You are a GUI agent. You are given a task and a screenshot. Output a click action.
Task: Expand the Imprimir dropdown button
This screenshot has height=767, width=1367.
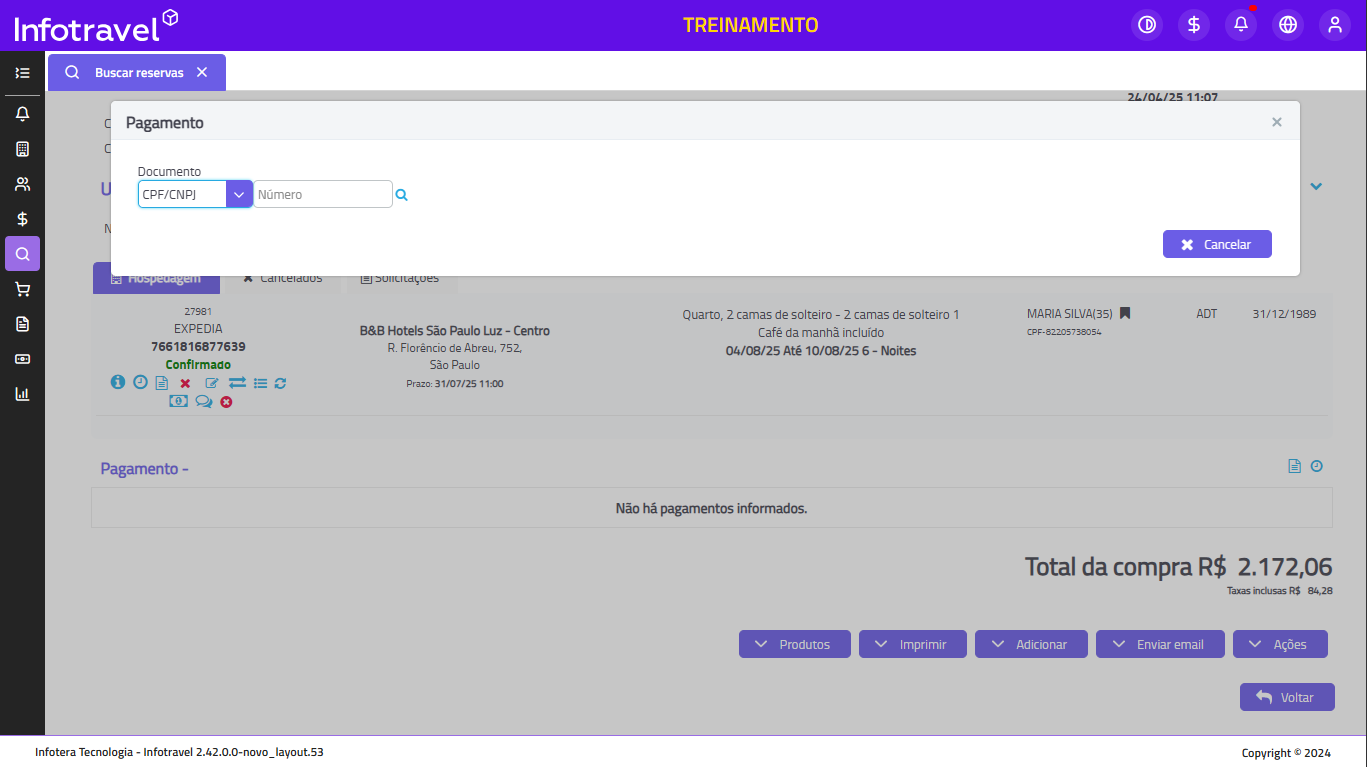coord(912,644)
